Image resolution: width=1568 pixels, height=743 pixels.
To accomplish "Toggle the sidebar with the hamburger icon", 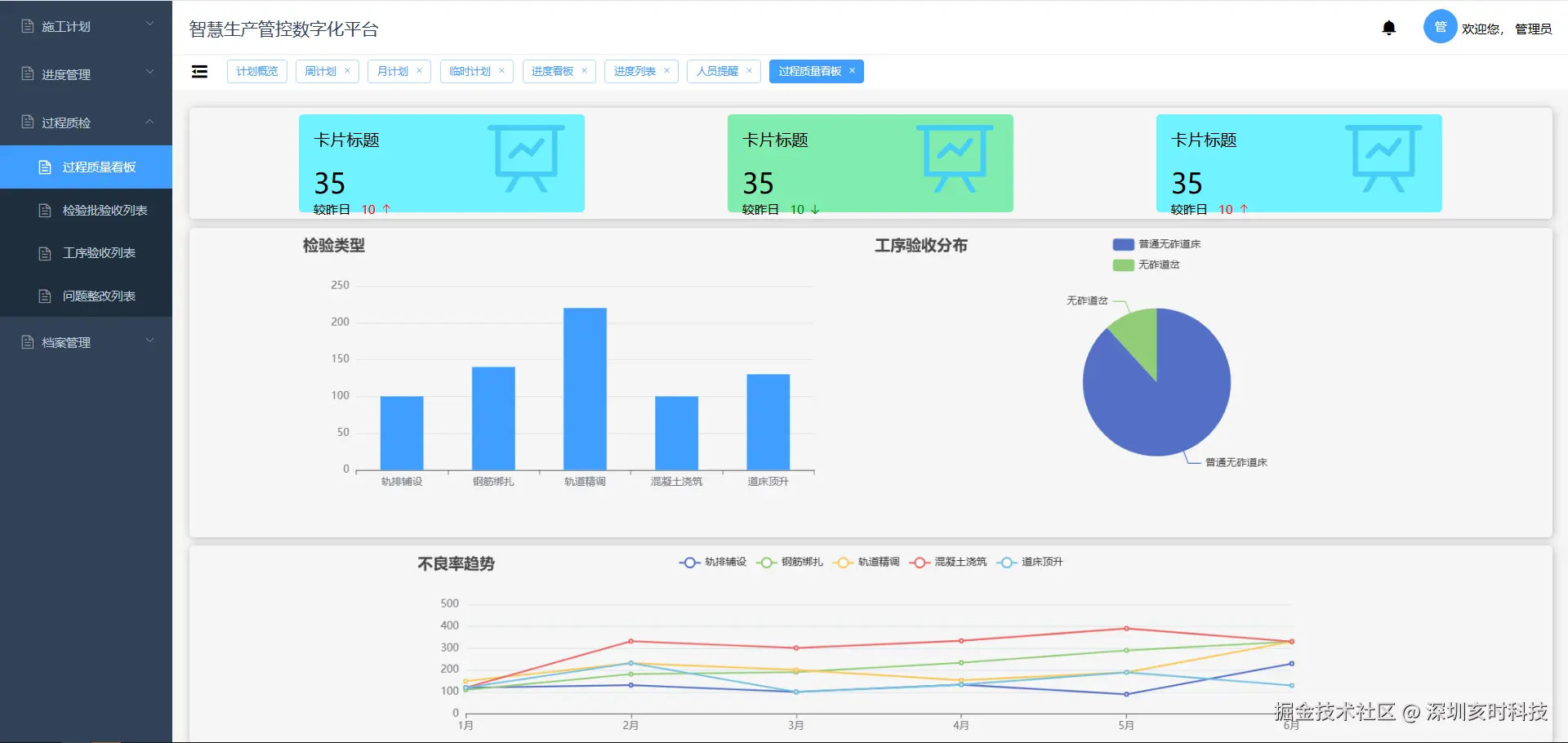I will 199,72.
